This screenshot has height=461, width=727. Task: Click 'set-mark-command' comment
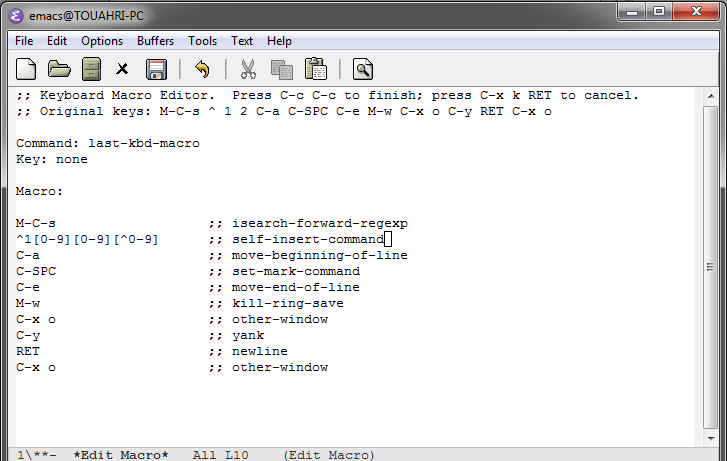pos(296,271)
